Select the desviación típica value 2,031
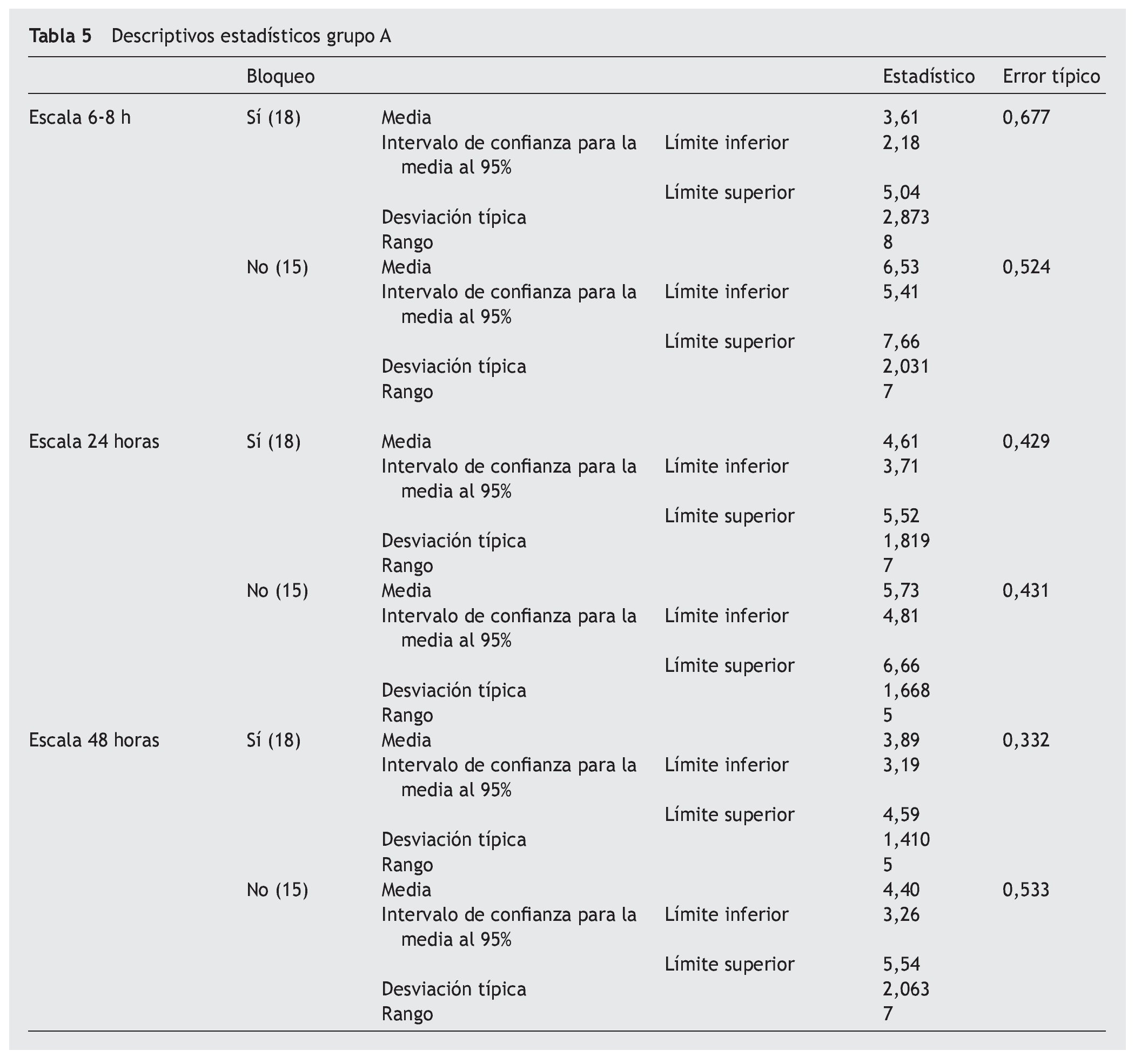This screenshot has height=1064, width=1141. 905,366
